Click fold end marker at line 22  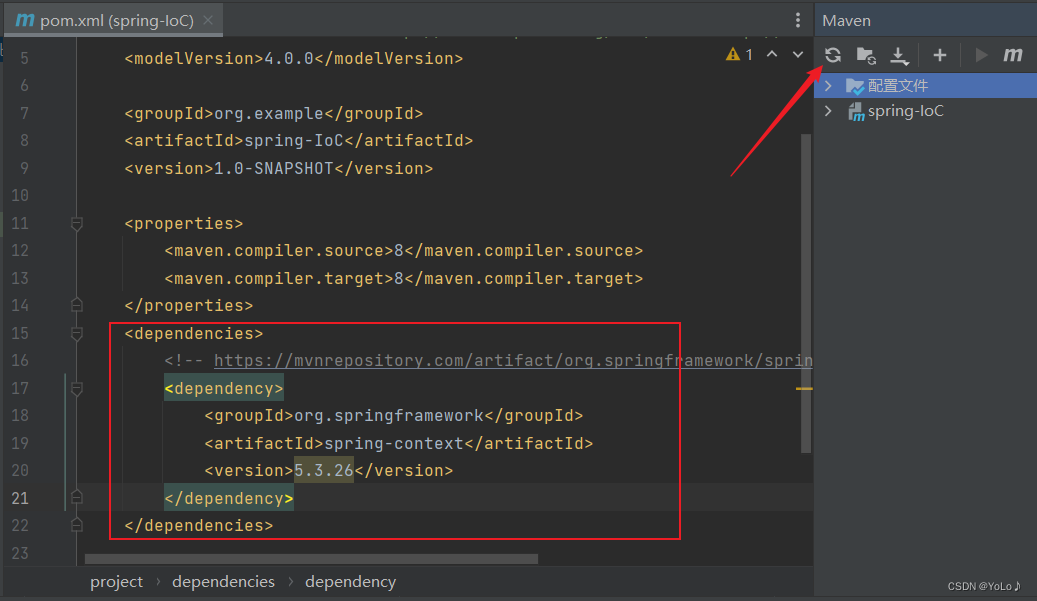coord(77,525)
